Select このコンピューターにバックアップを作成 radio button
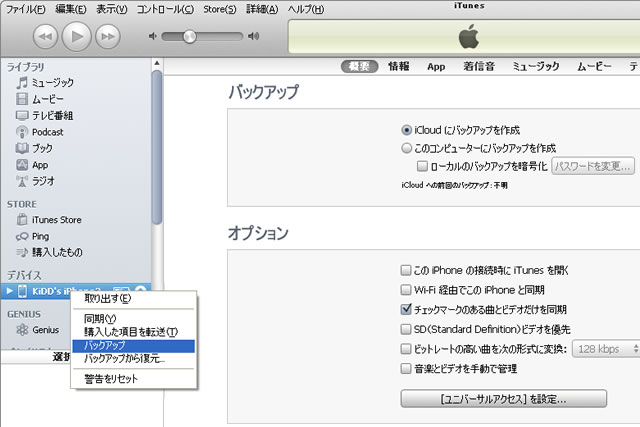The height and width of the screenshot is (427, 640). coord(406,148)
